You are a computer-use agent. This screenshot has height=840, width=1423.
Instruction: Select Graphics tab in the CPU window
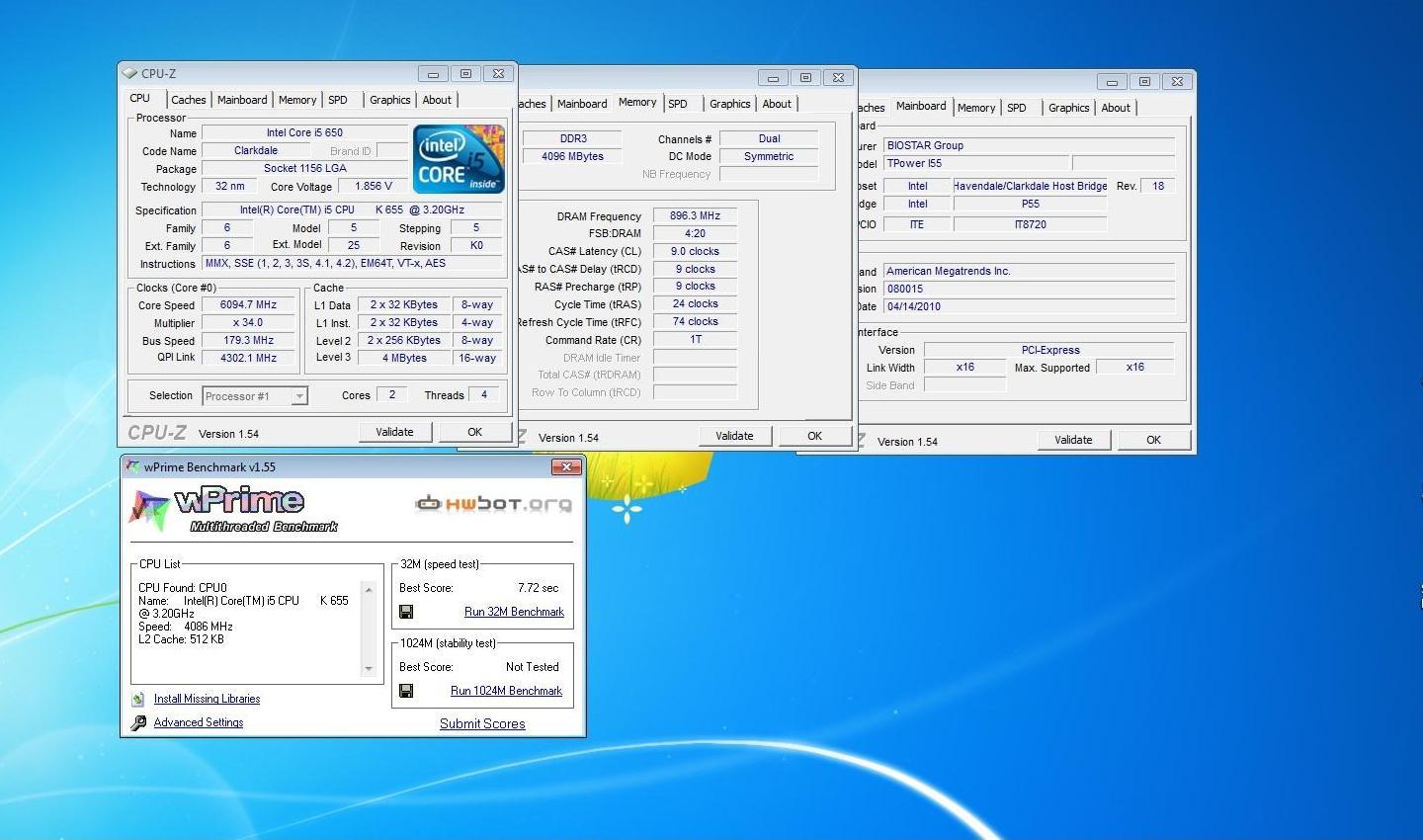click(x=390, y=100)
